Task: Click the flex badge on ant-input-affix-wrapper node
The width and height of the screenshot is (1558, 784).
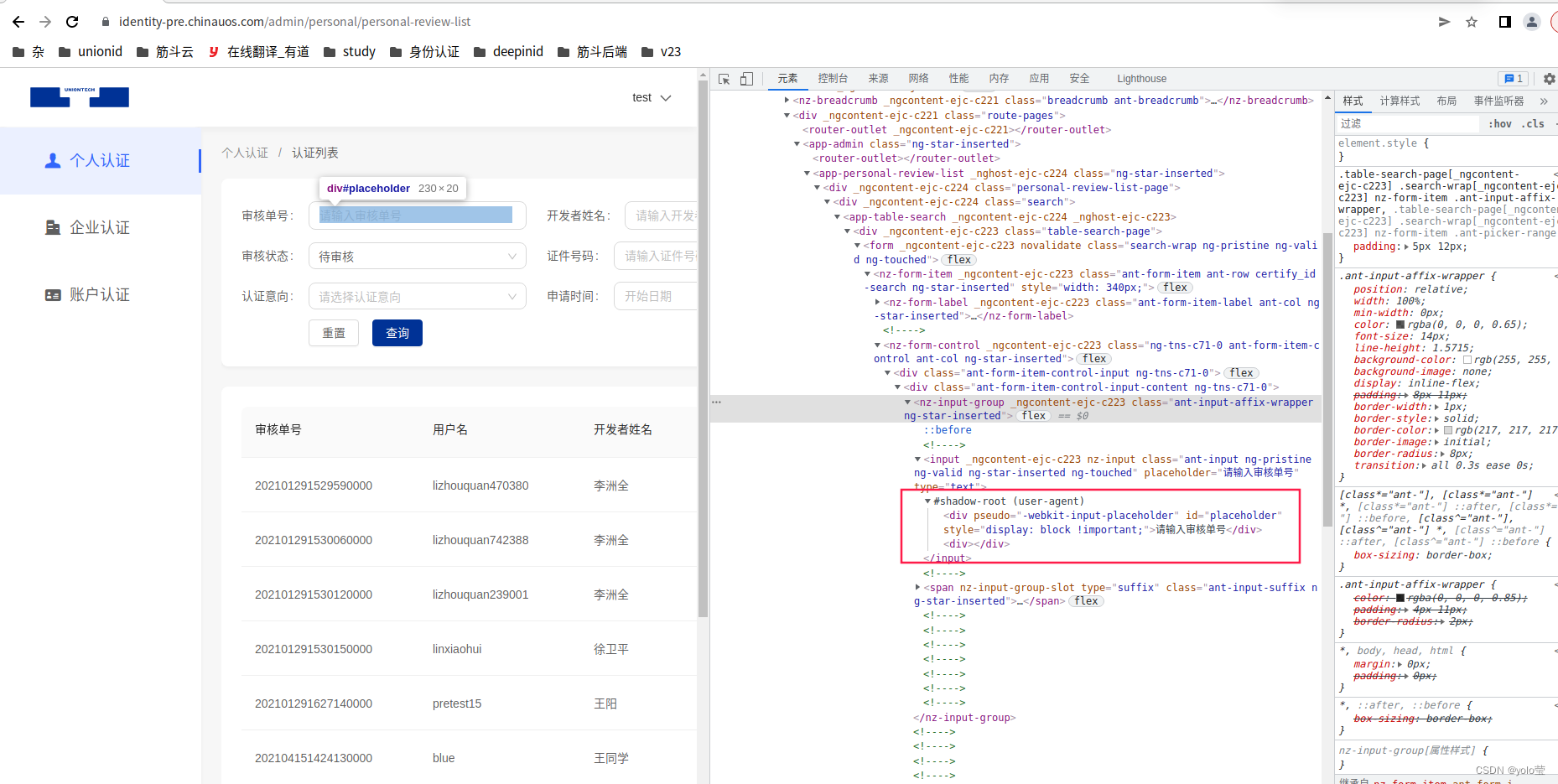Action: 1033,415
